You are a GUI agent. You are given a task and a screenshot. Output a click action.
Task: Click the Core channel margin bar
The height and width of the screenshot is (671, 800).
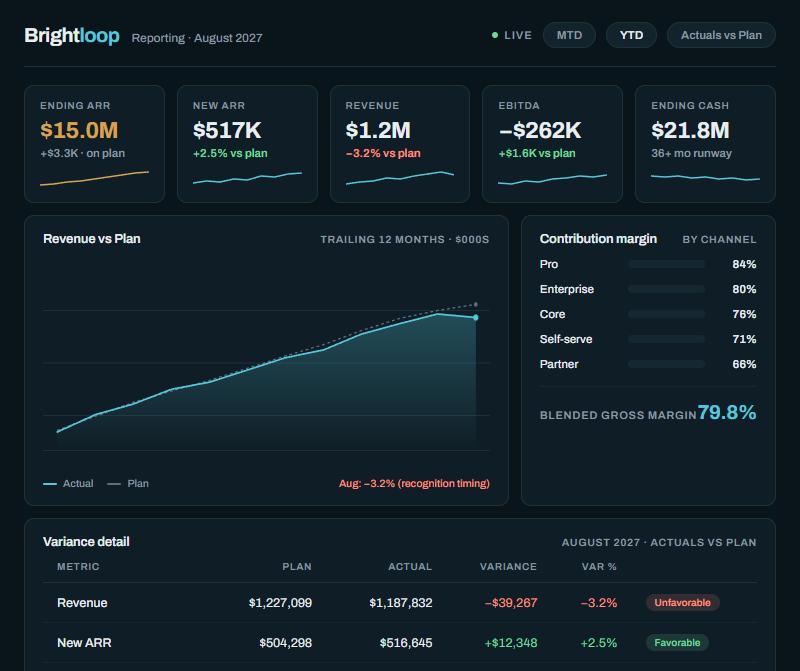click(667, 314)
